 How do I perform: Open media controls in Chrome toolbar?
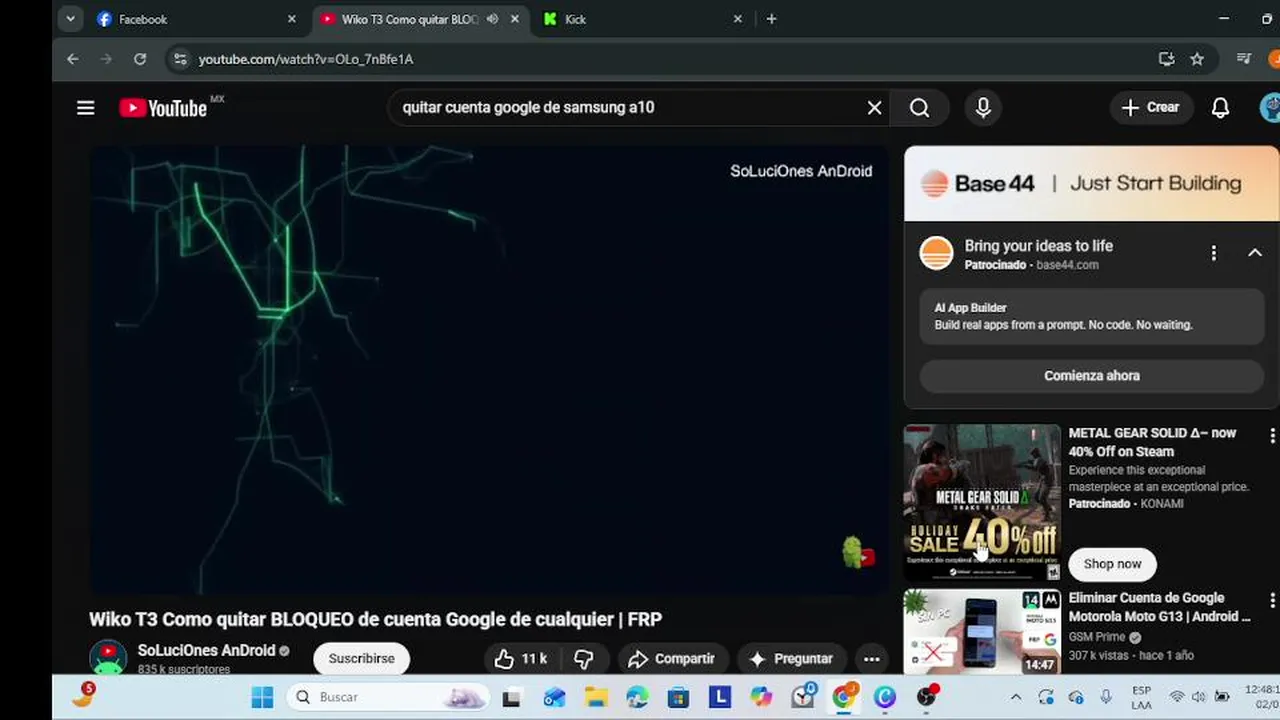tap(1244, 59)
